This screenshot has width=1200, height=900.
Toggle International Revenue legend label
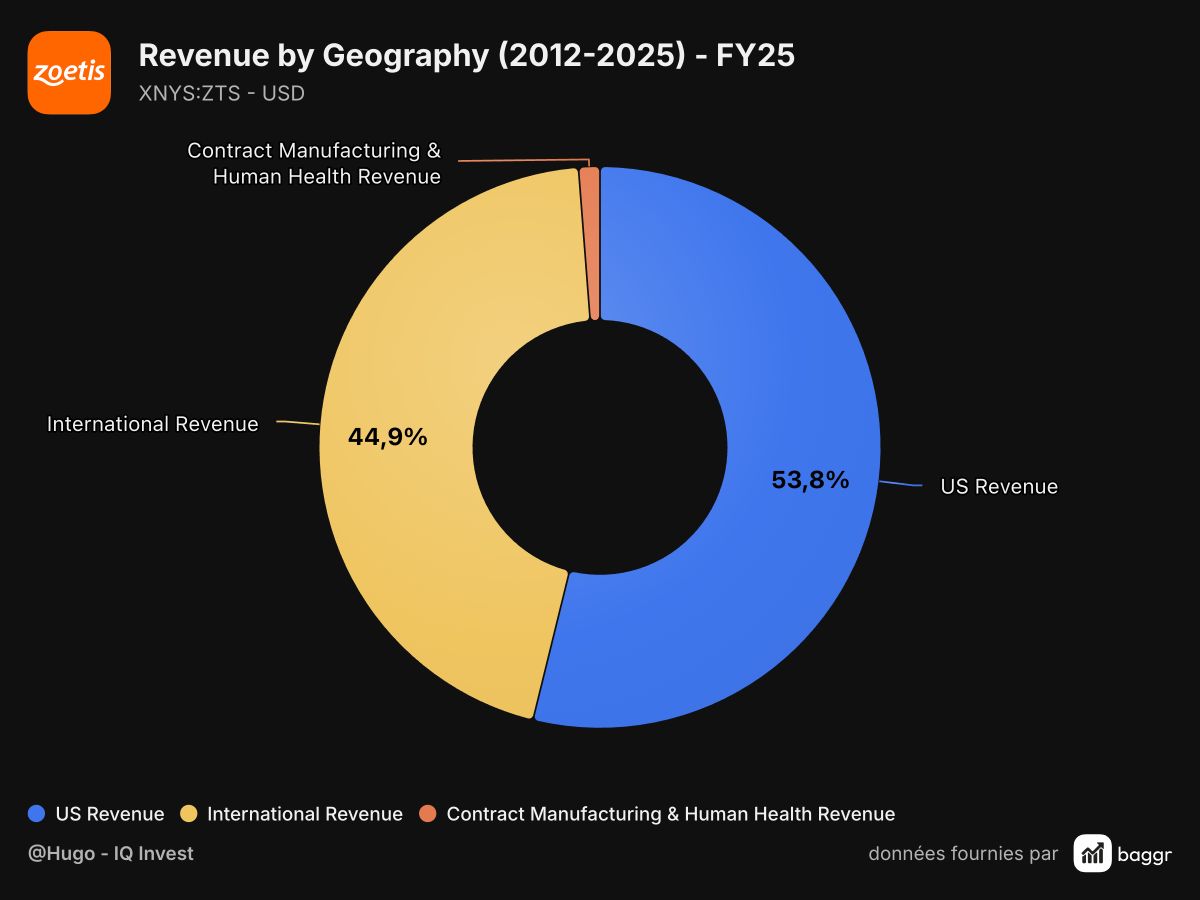pos(305,814)
